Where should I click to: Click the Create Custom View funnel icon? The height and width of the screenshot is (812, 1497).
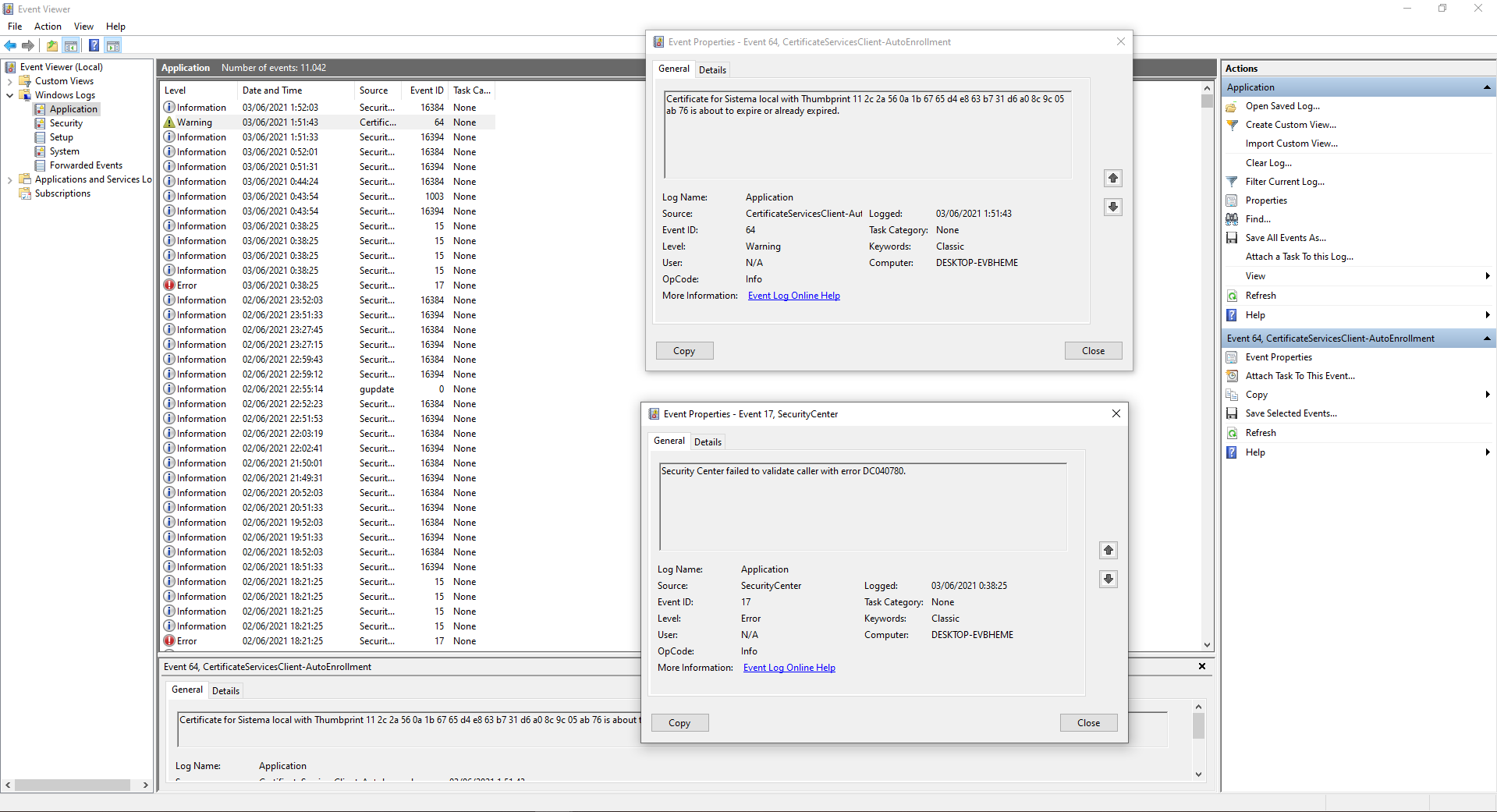coord(1232,125)
